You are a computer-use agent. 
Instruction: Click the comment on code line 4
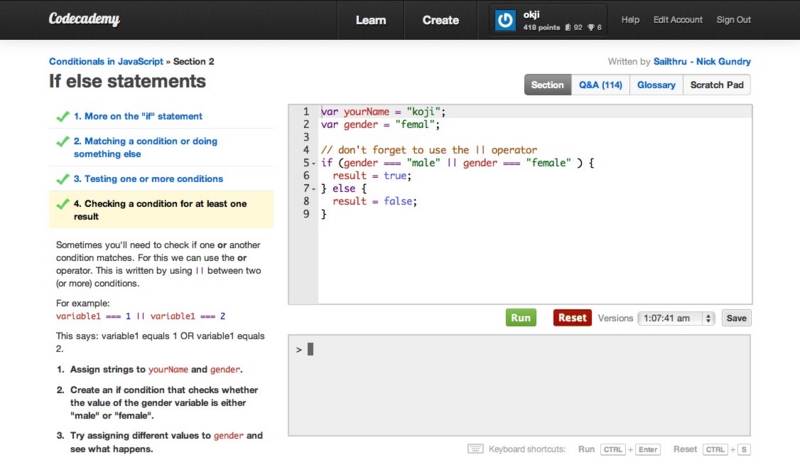click(429, 150)
